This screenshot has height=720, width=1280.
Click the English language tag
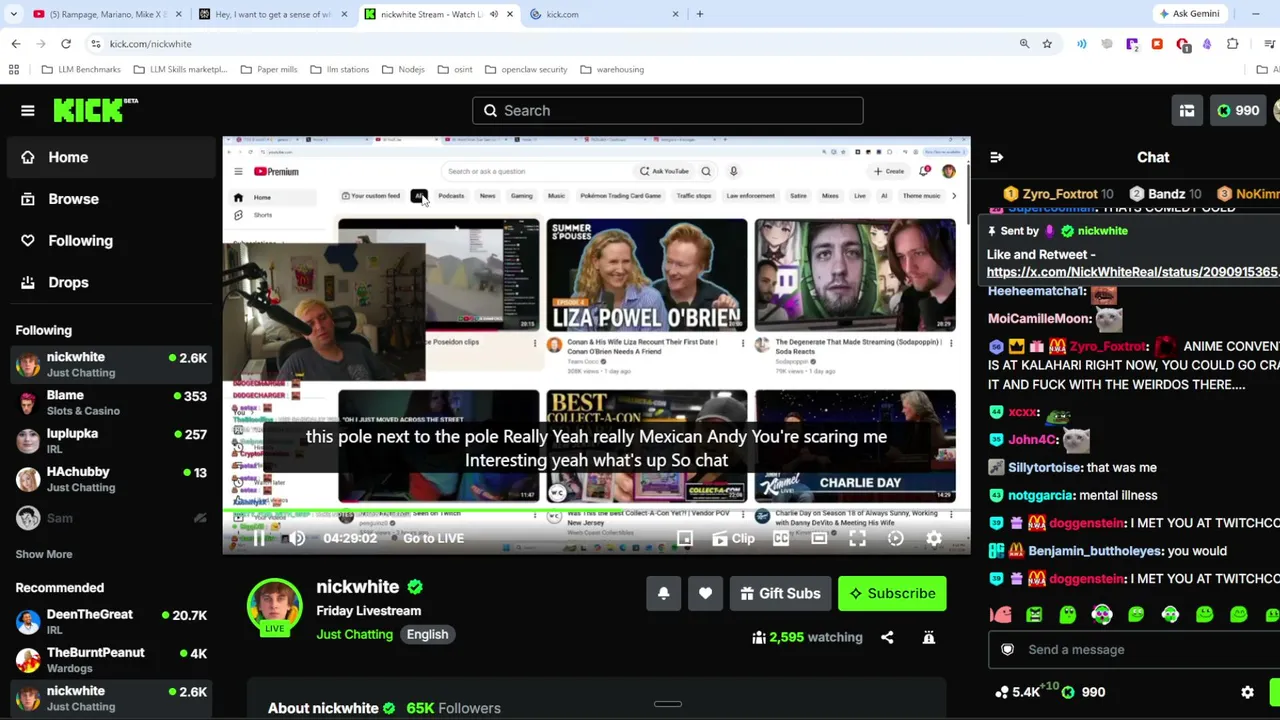point(427,634)
